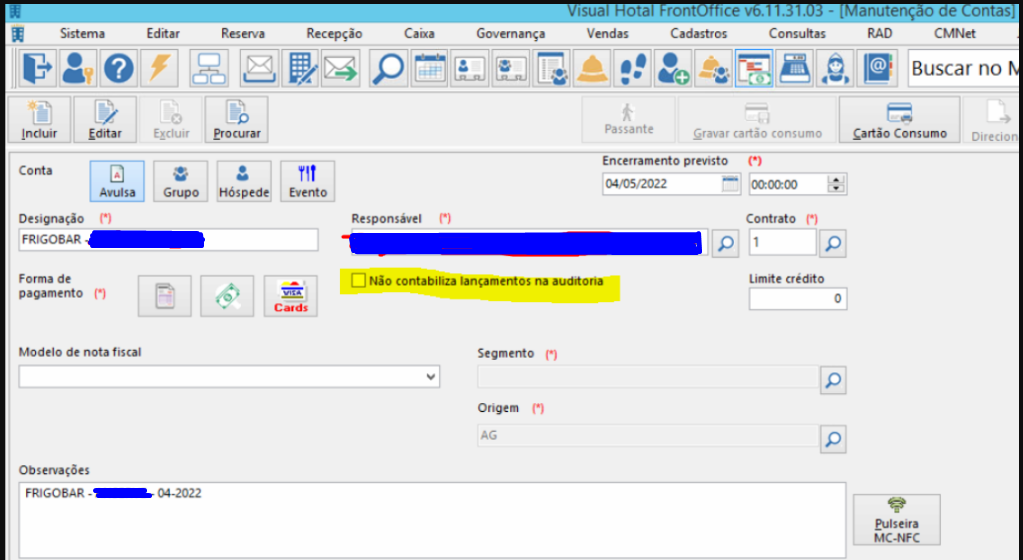Open the Editar menu
Viewport: 1023px width, 560px height.
tap(163, 33)
